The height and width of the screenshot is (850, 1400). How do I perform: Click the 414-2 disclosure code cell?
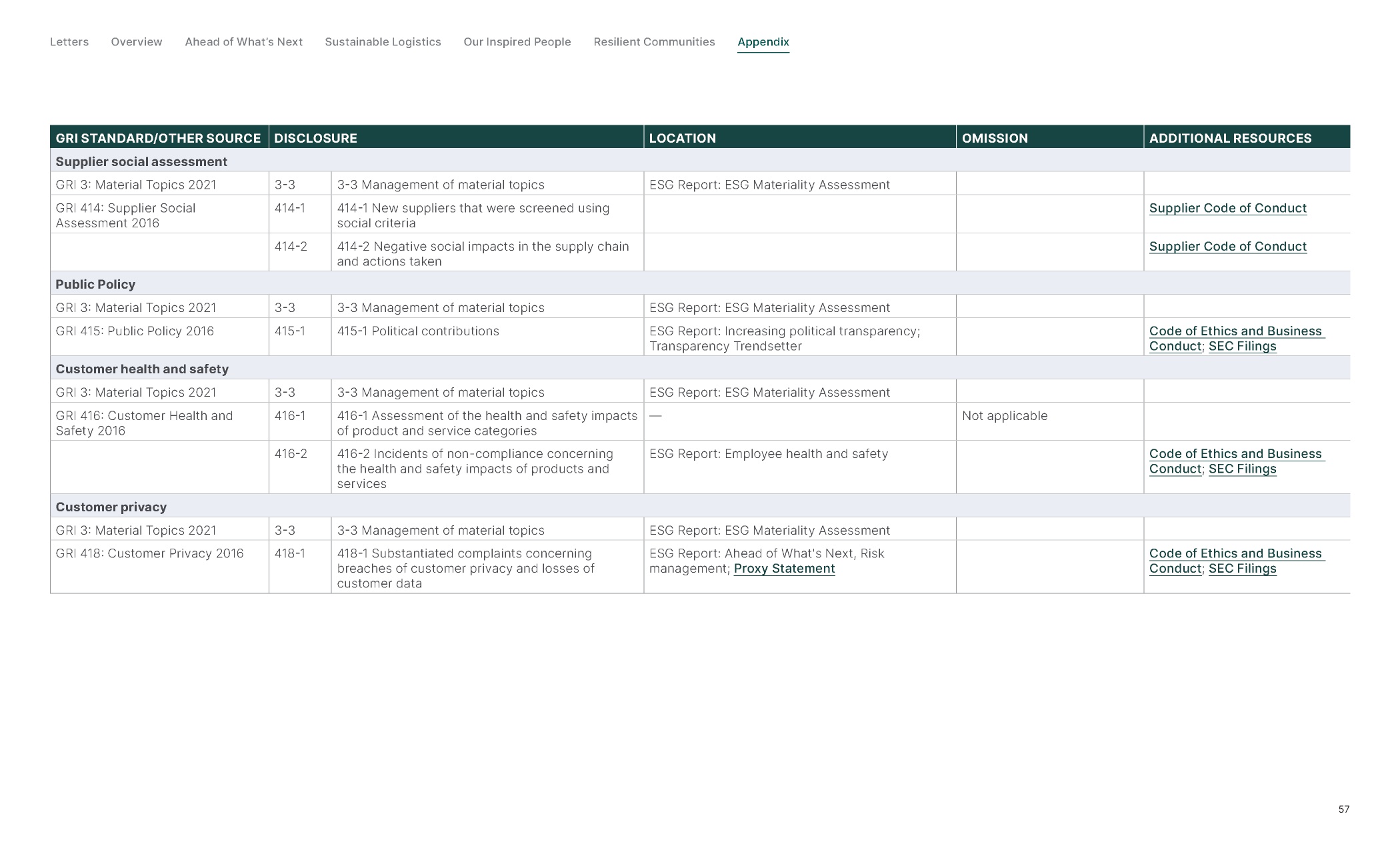(x=300, y=252)
